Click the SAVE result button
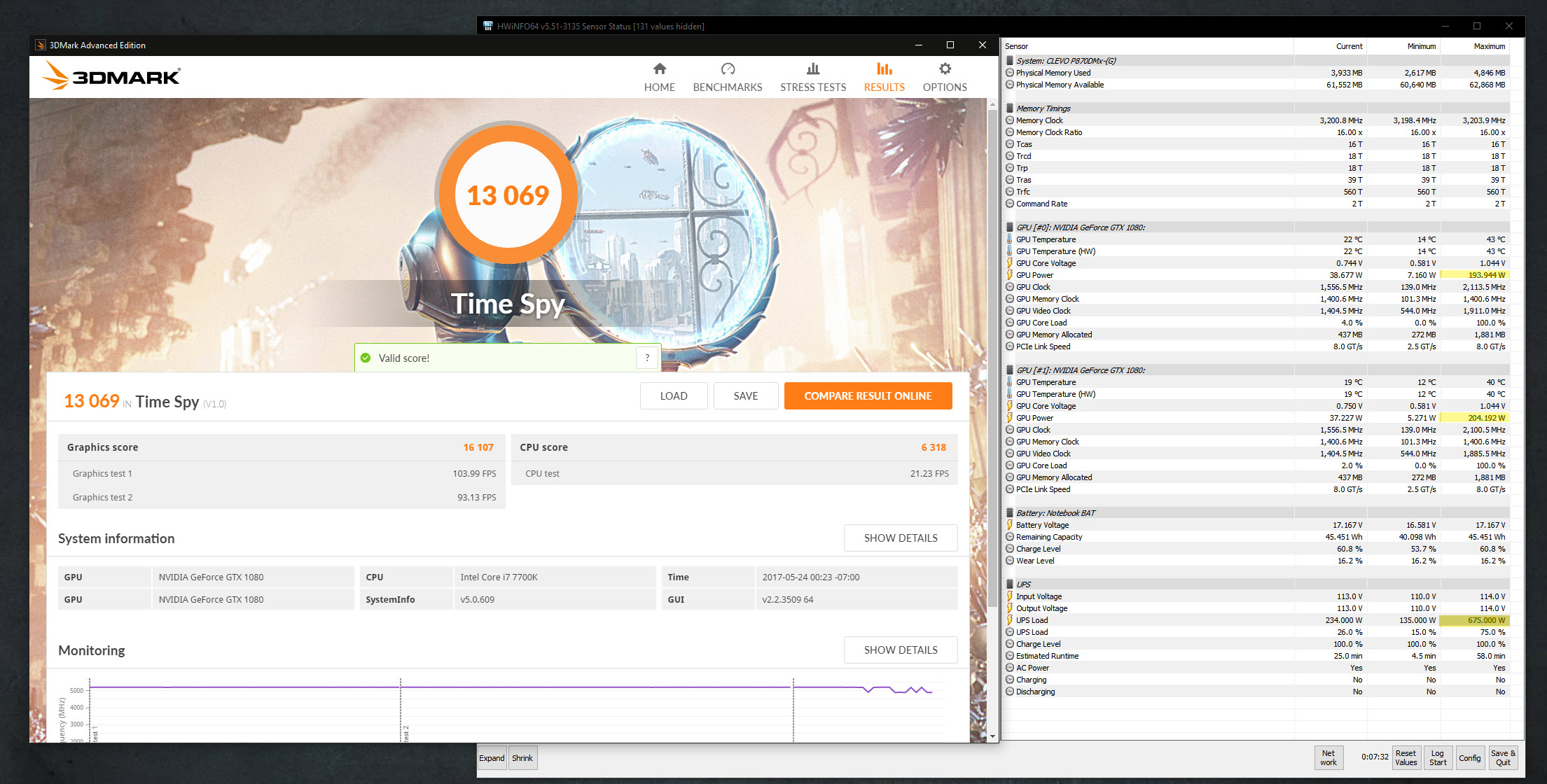The width and height of the screenshot is (1547, 784). coord(746,395)
